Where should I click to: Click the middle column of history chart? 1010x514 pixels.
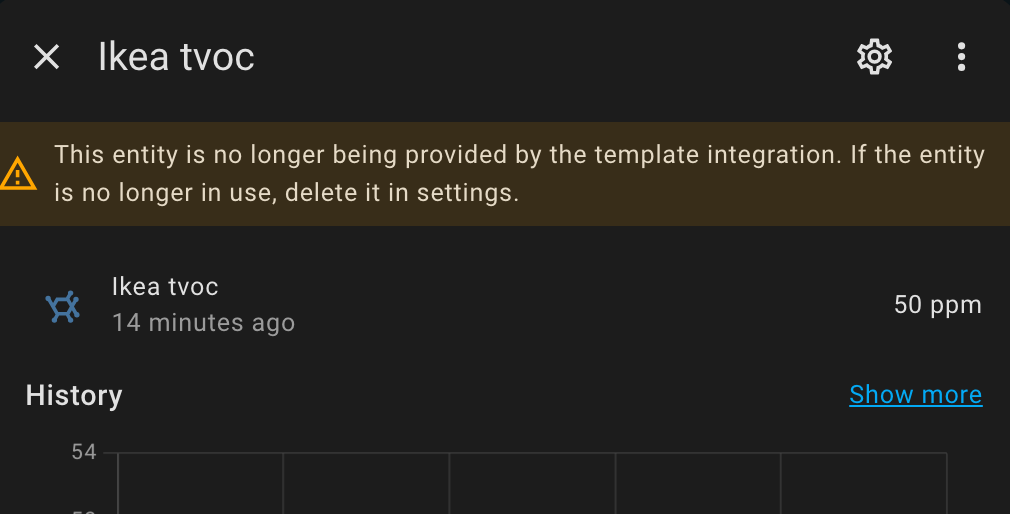532,483
